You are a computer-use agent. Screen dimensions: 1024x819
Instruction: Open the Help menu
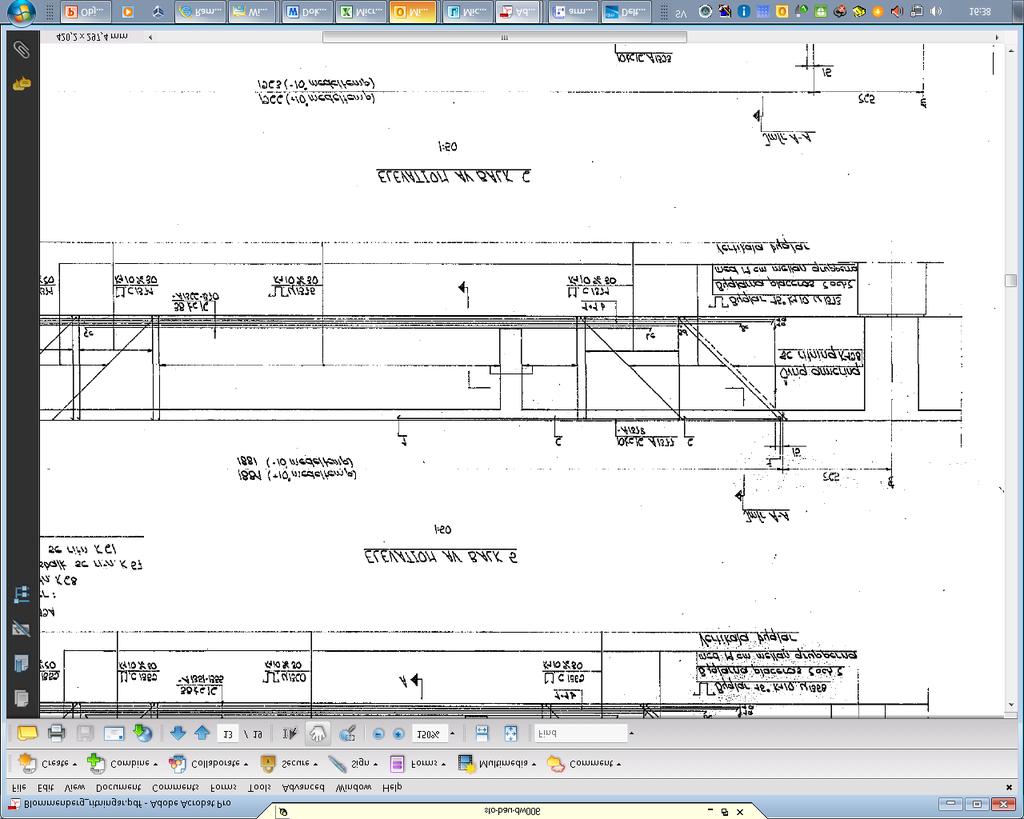(392, 787)
